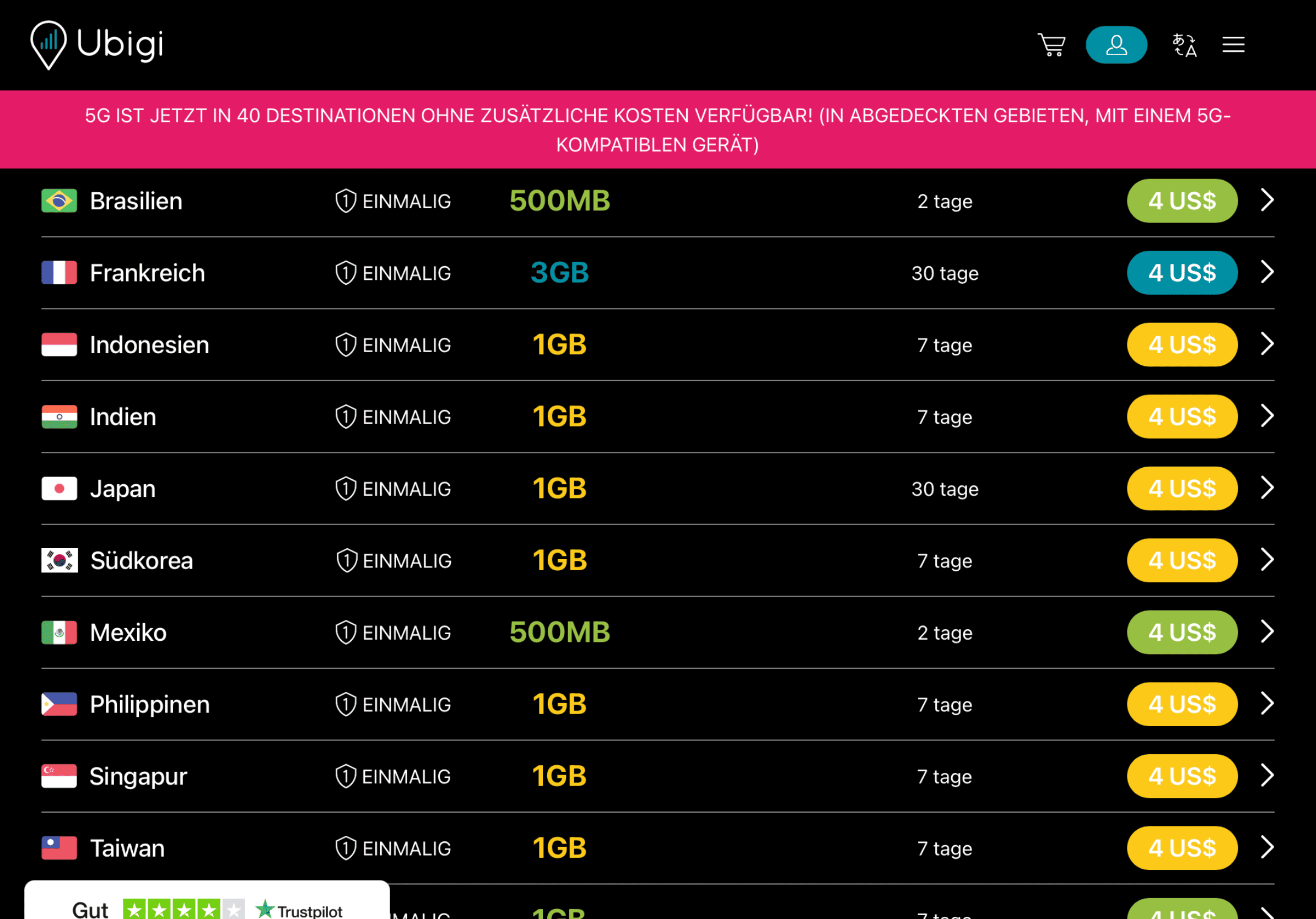The height and width of the screenshot is (919, 1316).
Task: Click the pink 5G announcement banner
Action: 658,129
